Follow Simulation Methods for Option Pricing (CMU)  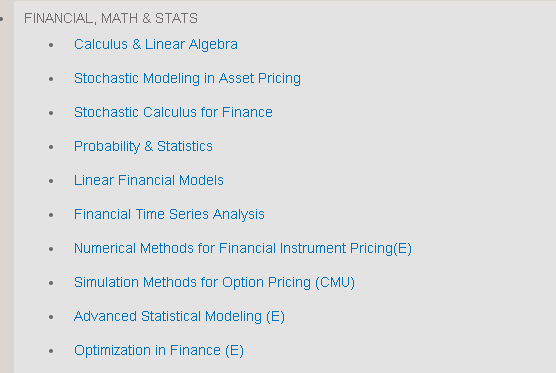pyautogui.click(x=214, y=283)
